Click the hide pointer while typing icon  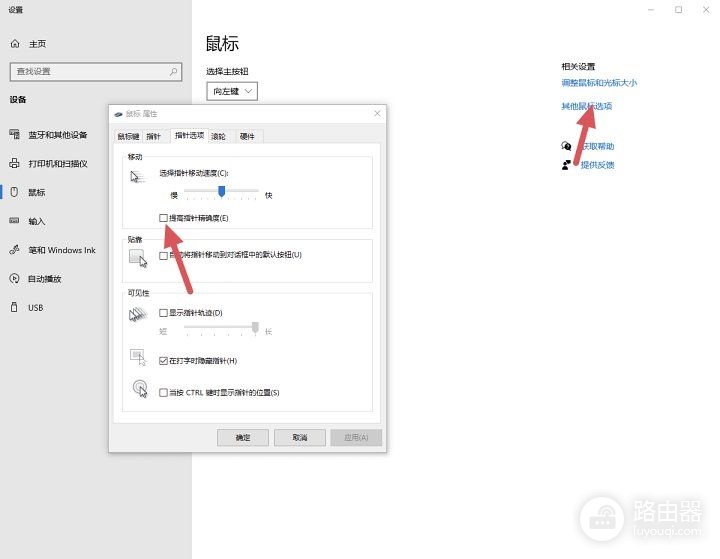[138, 357]
